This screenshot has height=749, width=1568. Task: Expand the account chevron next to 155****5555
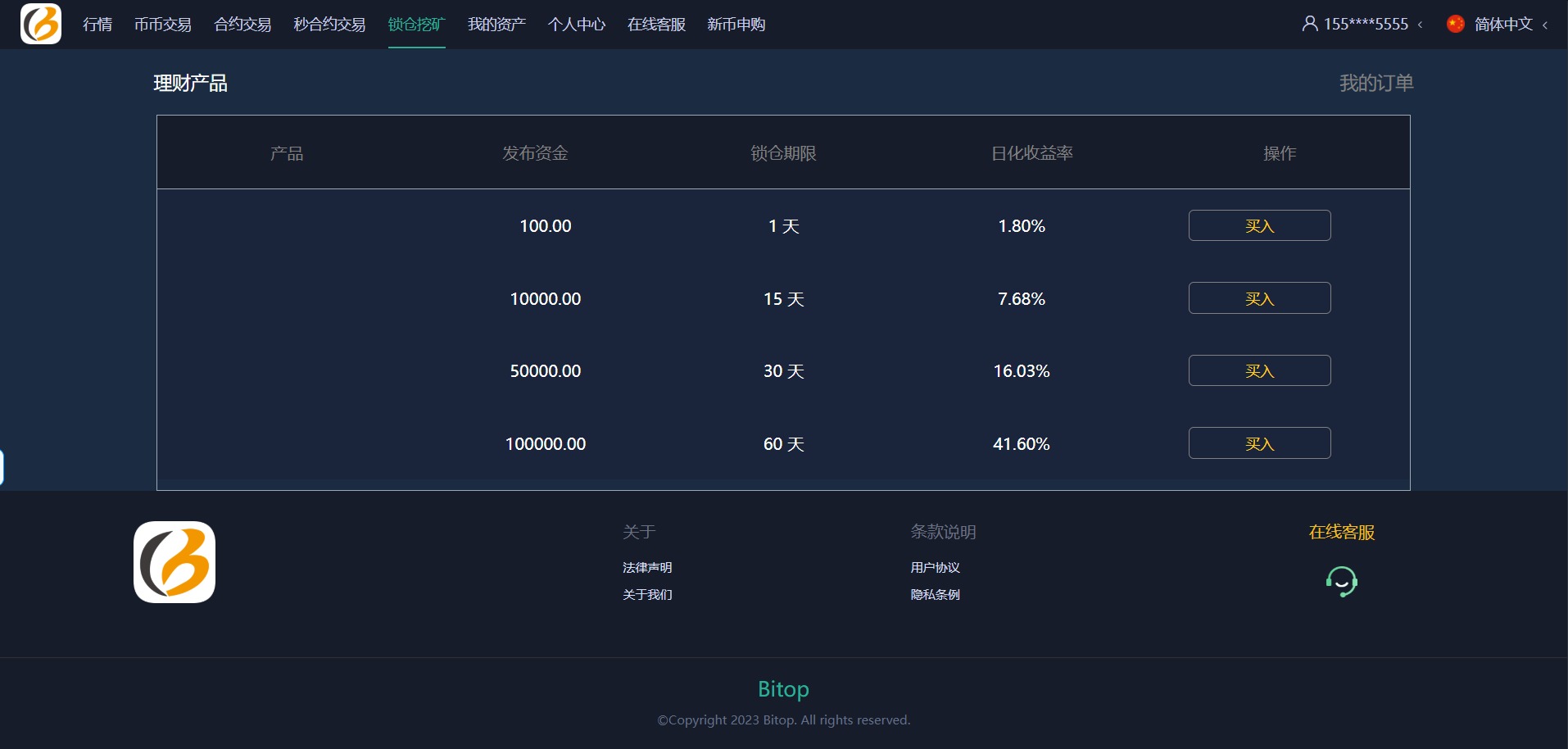coord(1420,25)
